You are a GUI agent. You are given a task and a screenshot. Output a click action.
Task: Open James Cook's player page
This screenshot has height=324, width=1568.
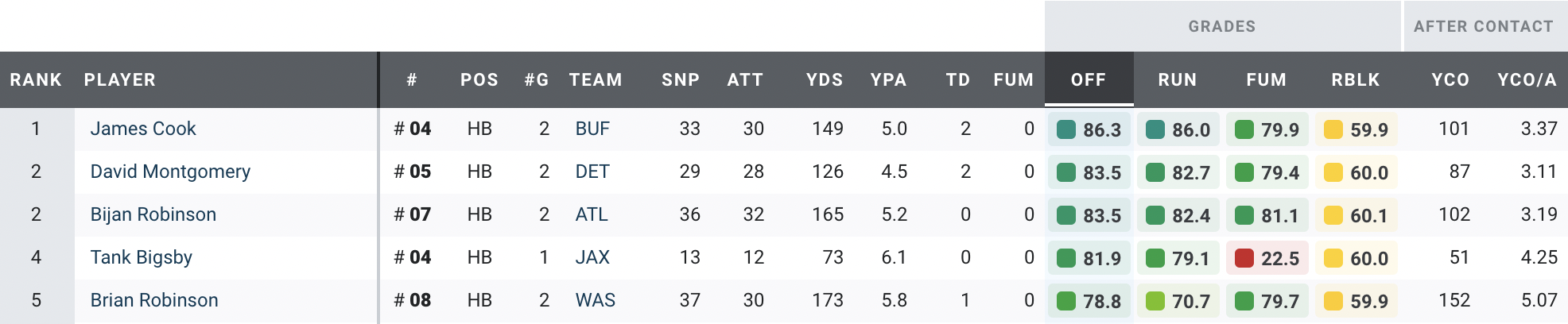tap(143, 129)
